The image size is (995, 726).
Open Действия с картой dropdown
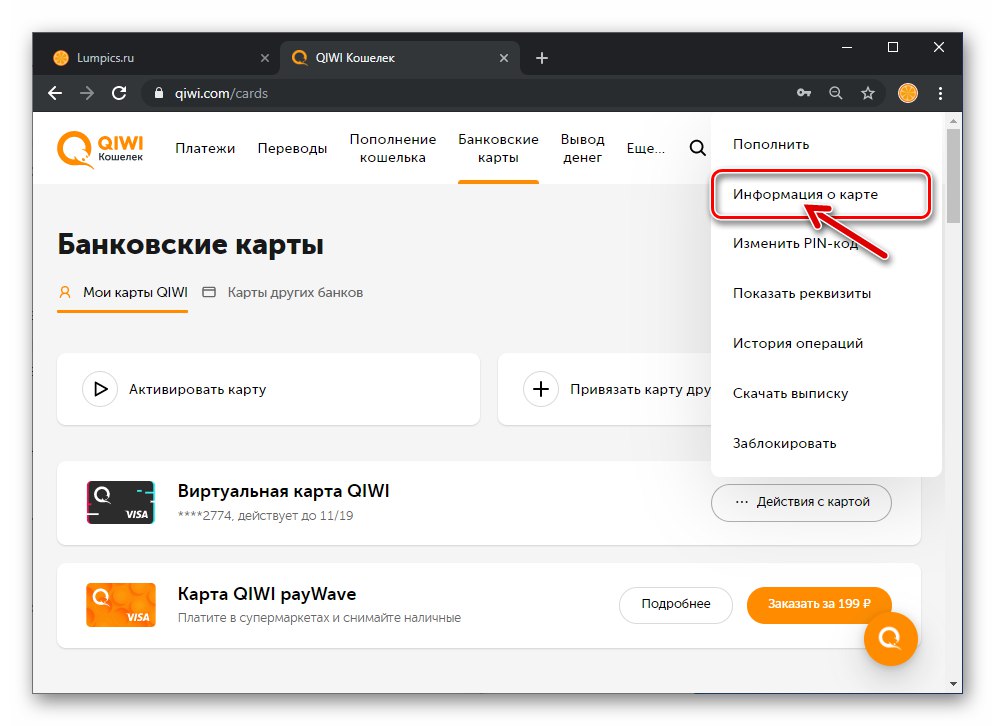(x=801, y=502)
